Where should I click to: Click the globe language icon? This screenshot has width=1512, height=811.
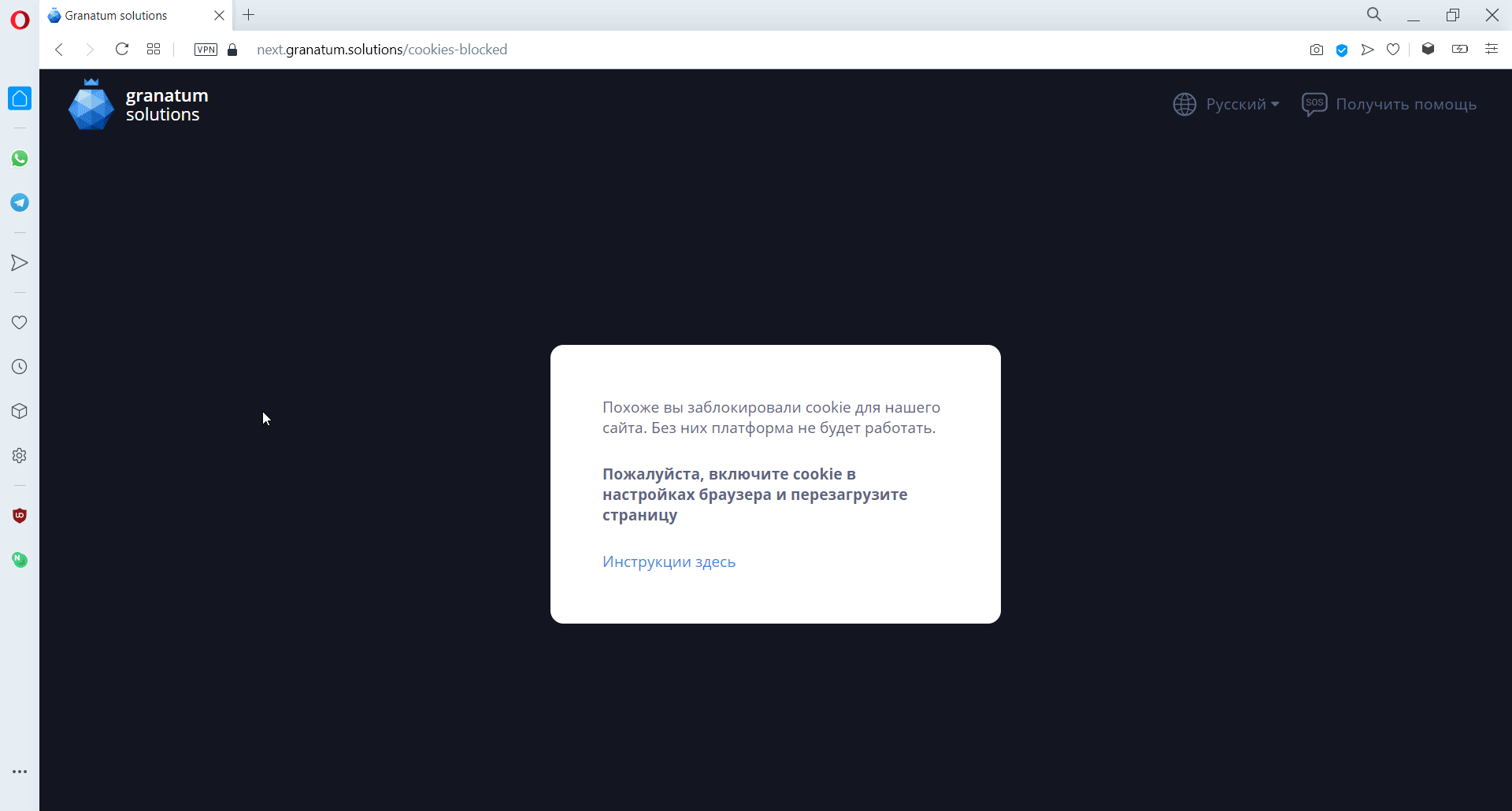pyautogui.click(x=1184, y=104)
